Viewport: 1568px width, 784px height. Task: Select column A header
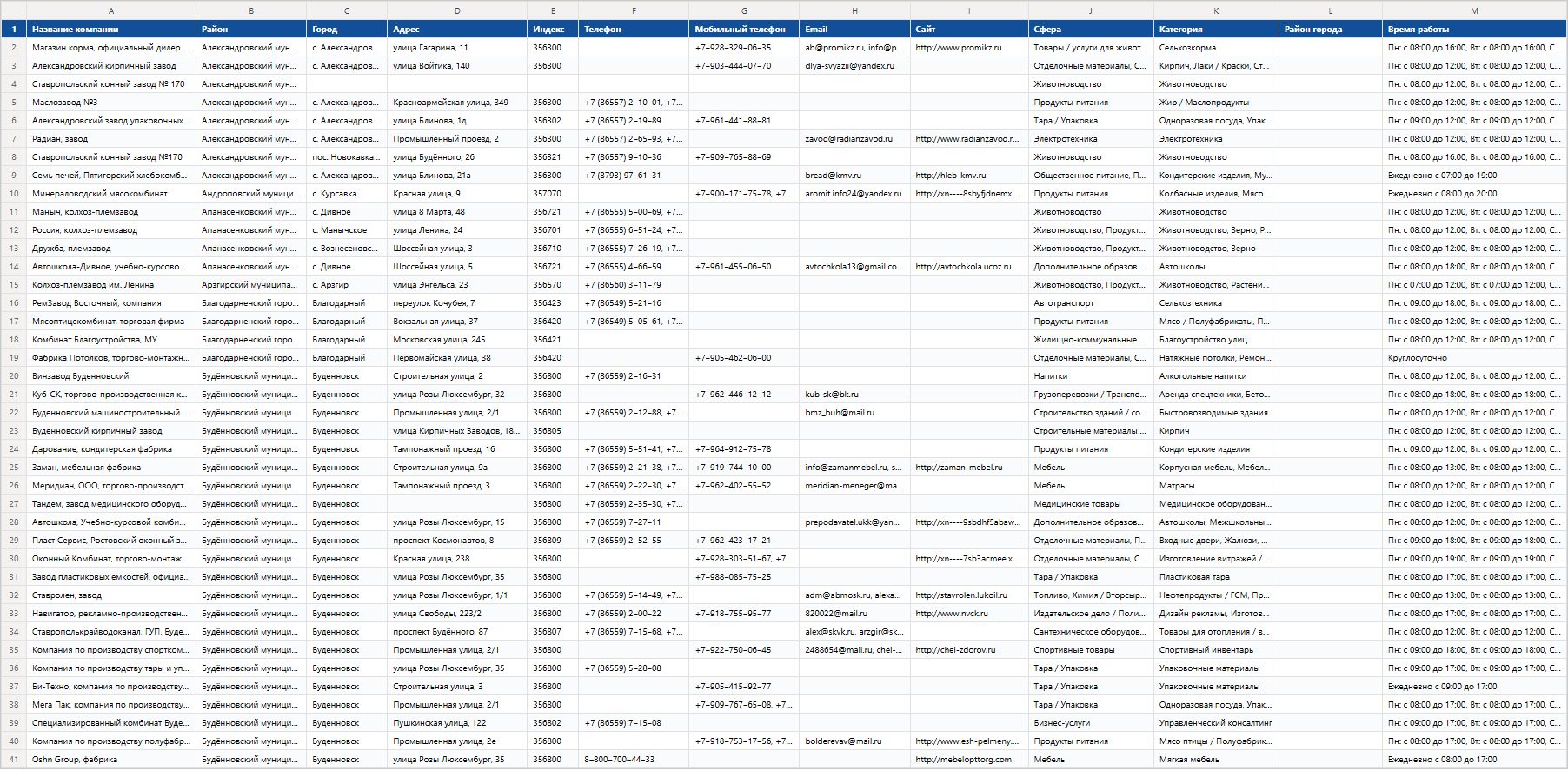[111, 10]
